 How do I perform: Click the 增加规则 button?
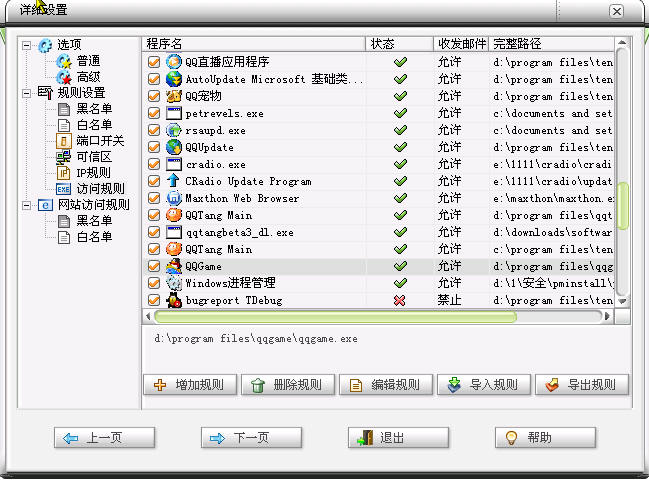tap(190, 385)
